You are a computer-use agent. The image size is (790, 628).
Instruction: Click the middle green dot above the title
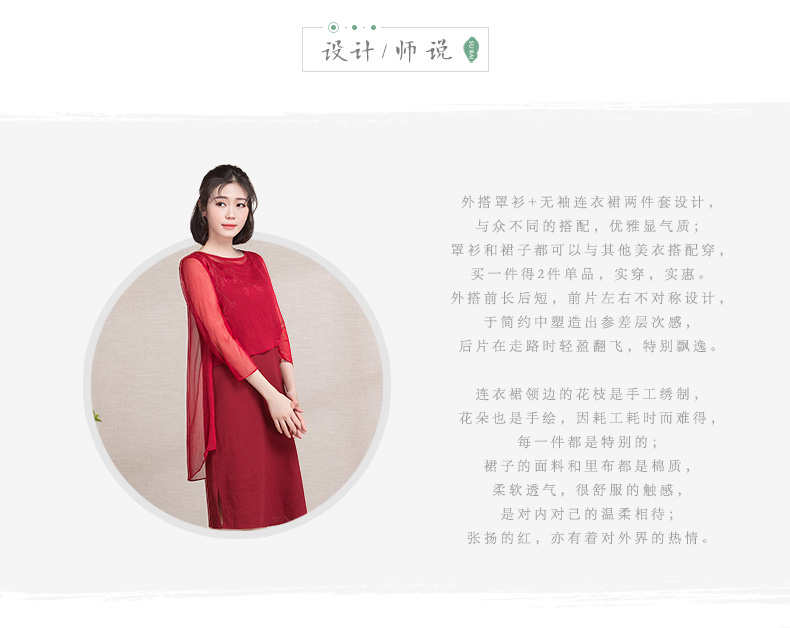(355, 28)
